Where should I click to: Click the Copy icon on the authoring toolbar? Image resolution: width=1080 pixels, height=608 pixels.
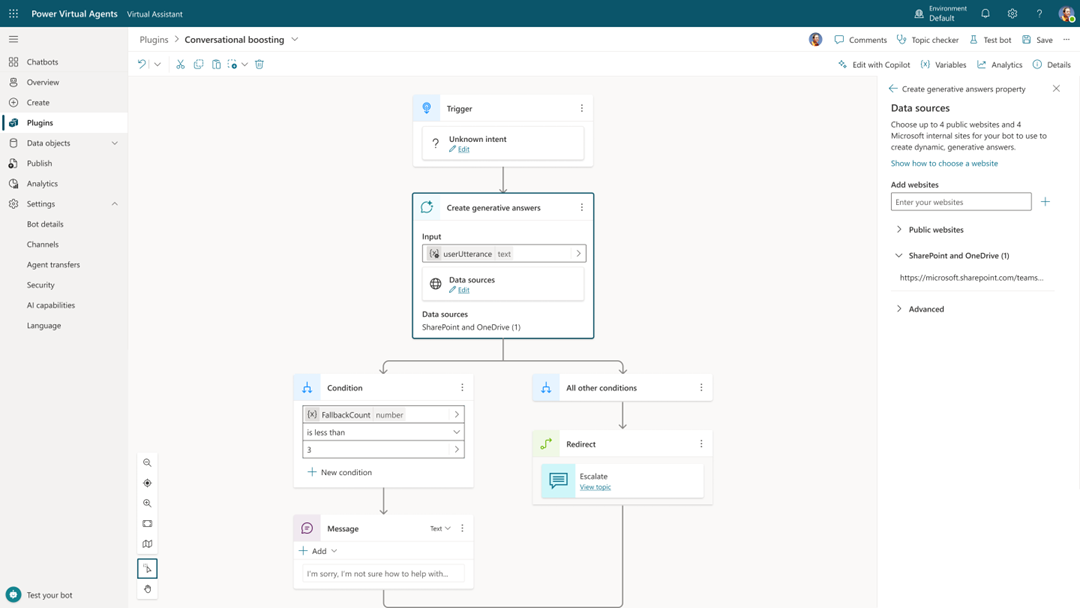tap(199, 63)
